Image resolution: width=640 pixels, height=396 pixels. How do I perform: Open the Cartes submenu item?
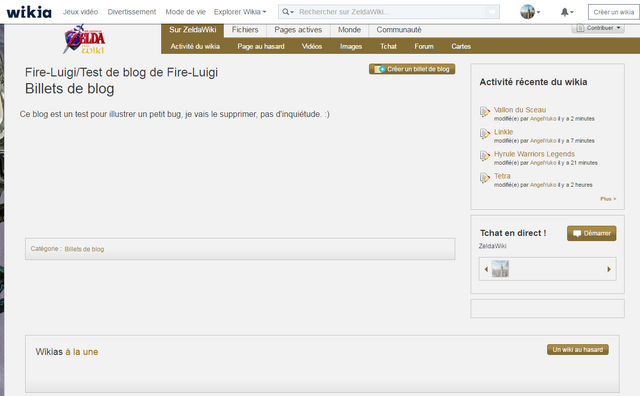[x=461, y=47]
